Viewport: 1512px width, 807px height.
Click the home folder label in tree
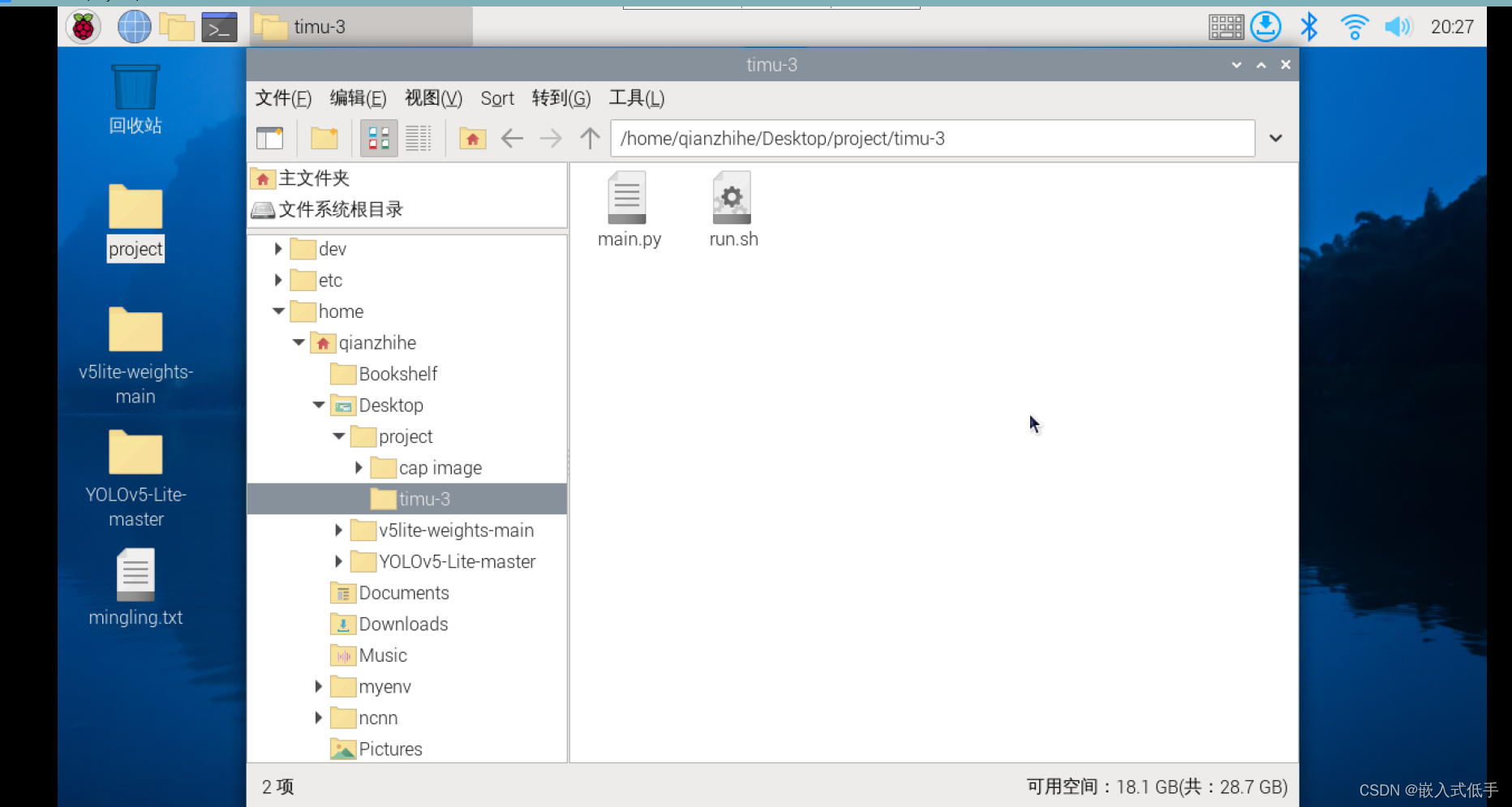[x=341, y=311]
